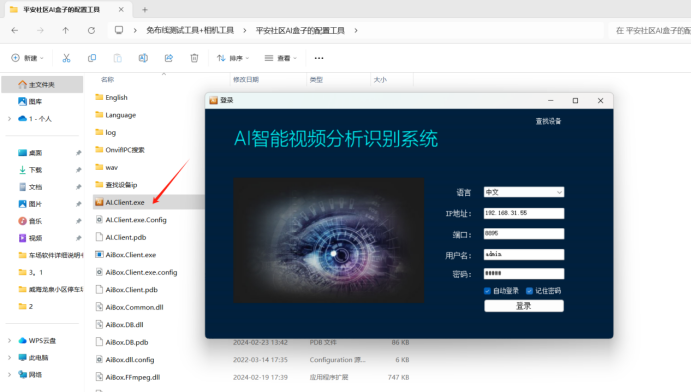Click the 用户名 username field
691x392 pixels.
click(x=524, y=254)
